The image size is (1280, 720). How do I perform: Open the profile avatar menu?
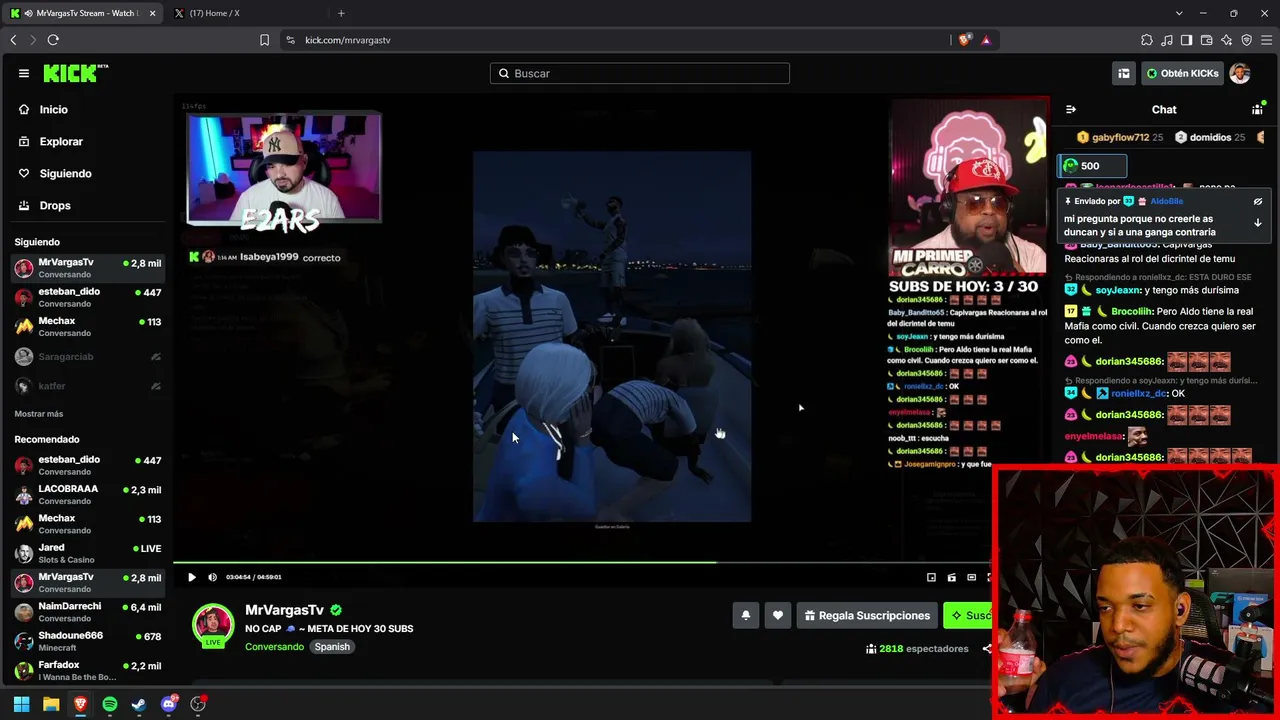(1240, 73)
